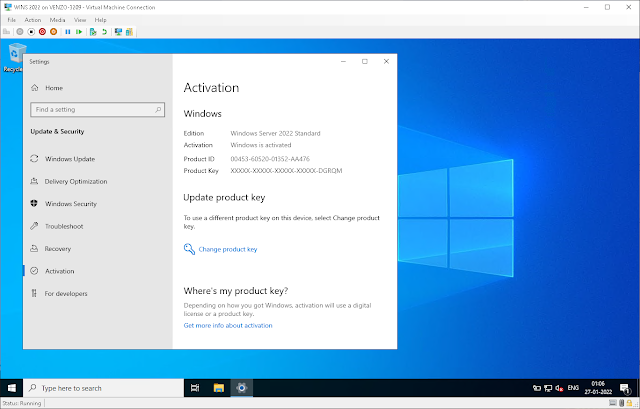Viewport: 640px width, 409px height.
Task: Open Task View on the guest taskbar
Action: [195, 388]
